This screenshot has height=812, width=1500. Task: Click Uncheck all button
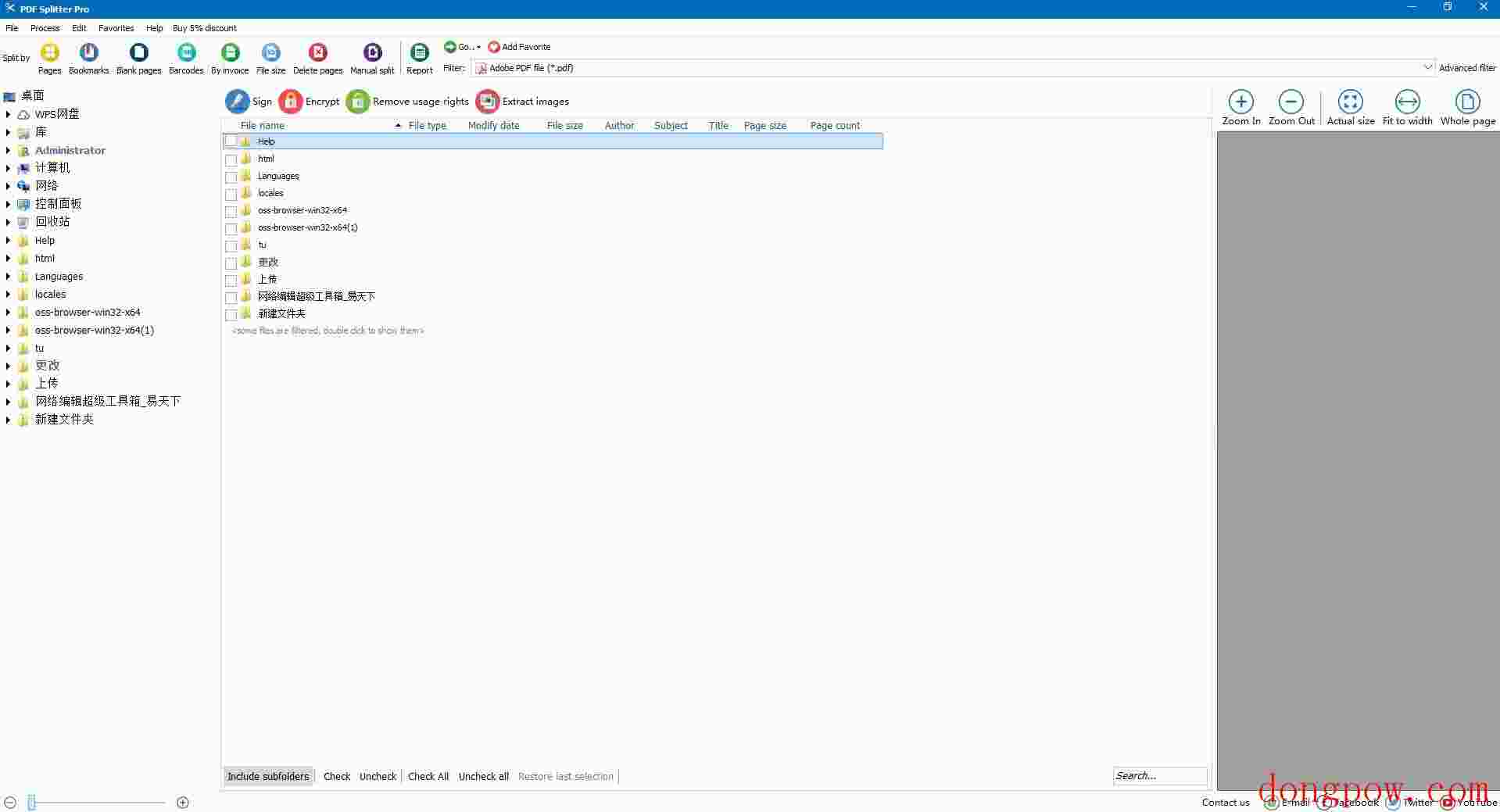click(484, 776)
